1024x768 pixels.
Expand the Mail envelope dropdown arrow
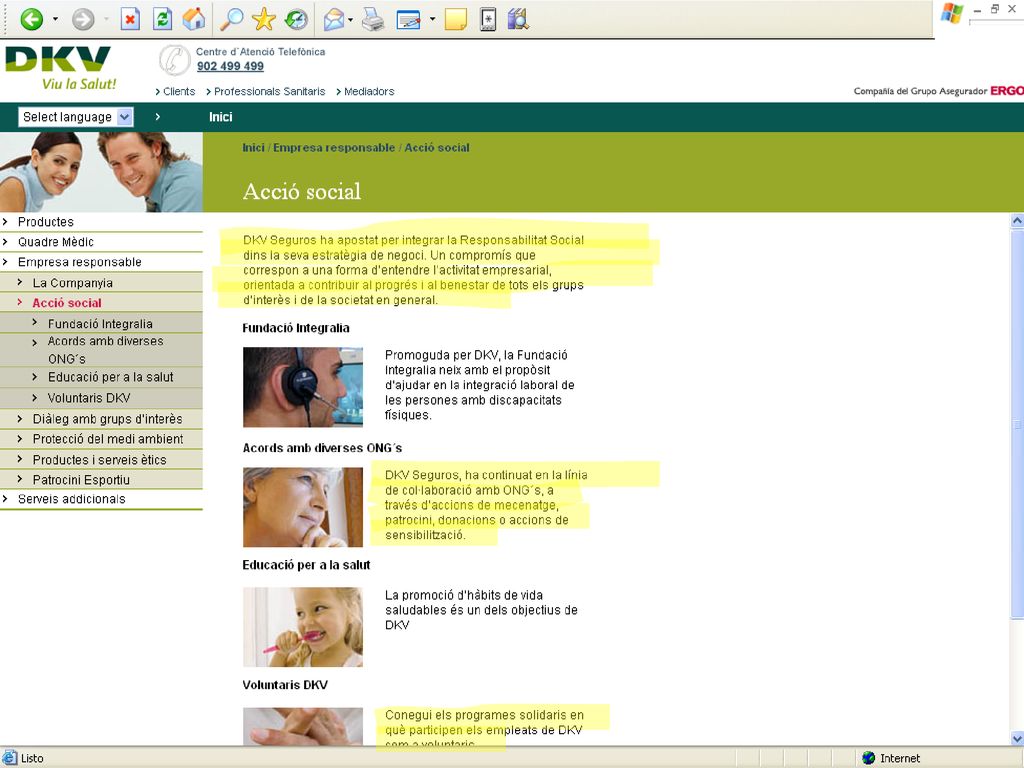click(351, 20)
